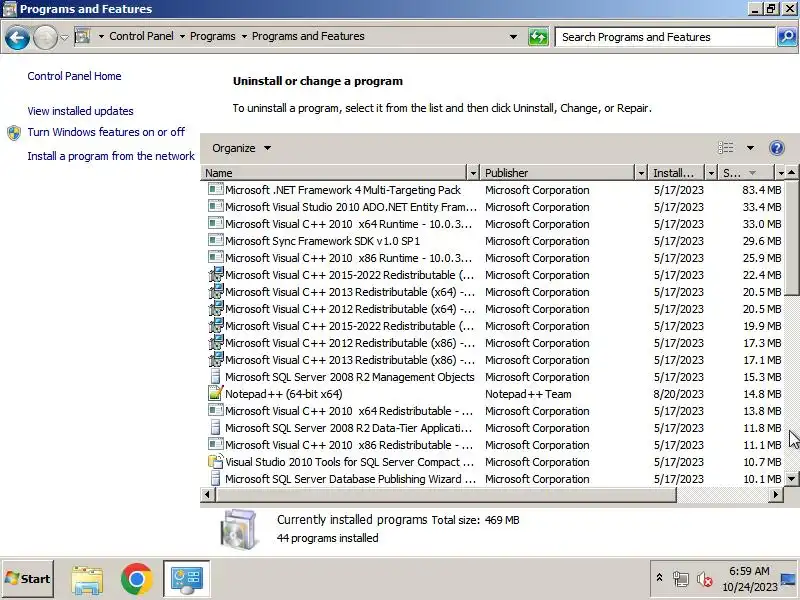This screenshot has width=800, height=600.
Task: Click the Notepad++ program icon
Action: [x=216, y=393]
